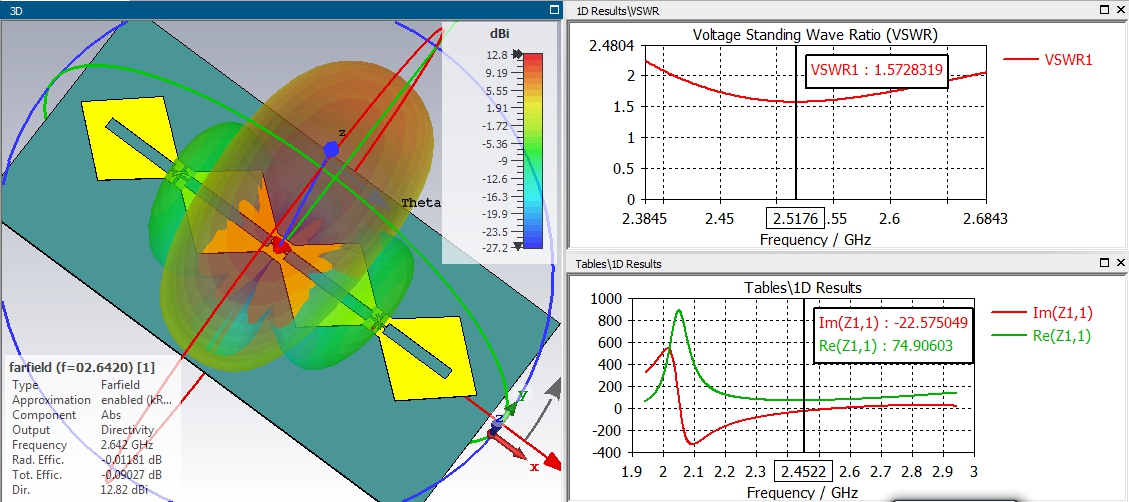
Task: Click the Re(Z1,1) marker value readout
Action: [886, 346]
